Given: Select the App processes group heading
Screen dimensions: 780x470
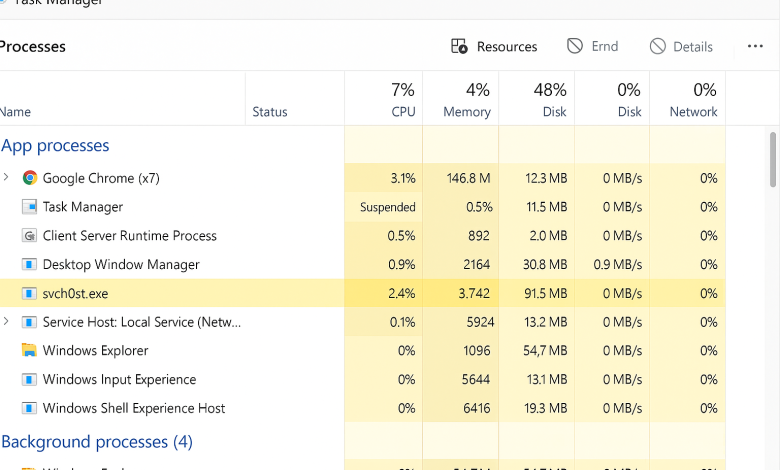Looking at the screenshot, I should pos(55,146).
